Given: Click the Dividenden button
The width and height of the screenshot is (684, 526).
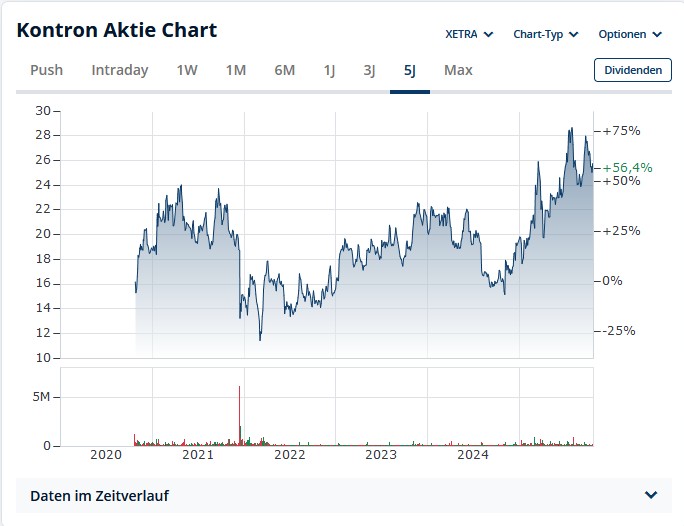Looking at the screenshot, I should 632,70.
